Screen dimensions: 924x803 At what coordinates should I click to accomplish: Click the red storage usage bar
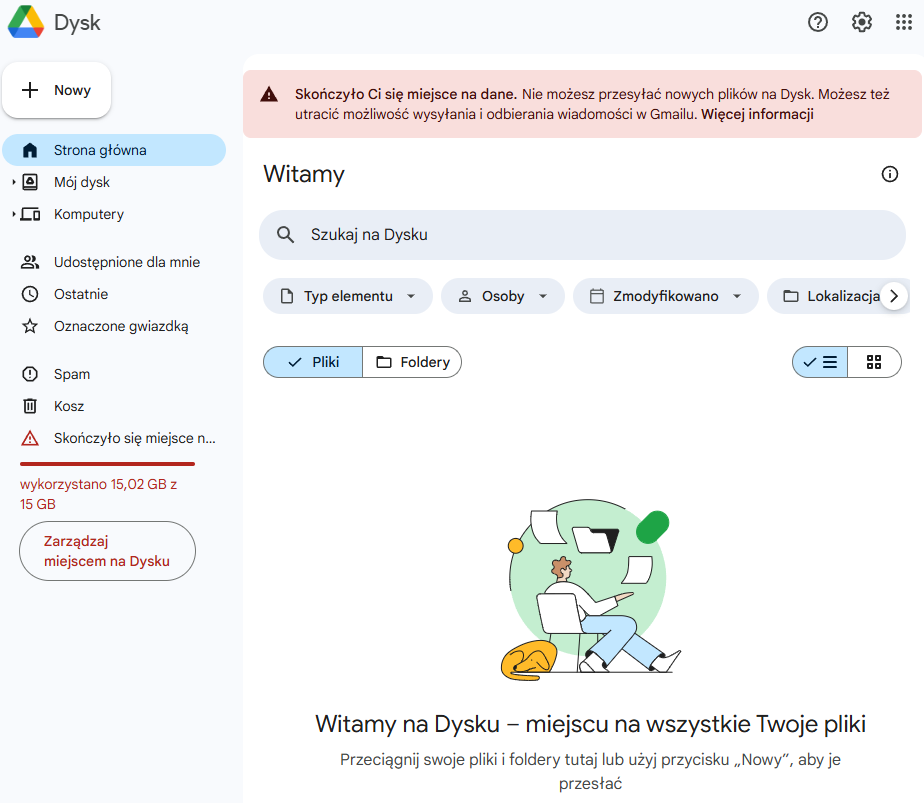click(x=107, y=464)
